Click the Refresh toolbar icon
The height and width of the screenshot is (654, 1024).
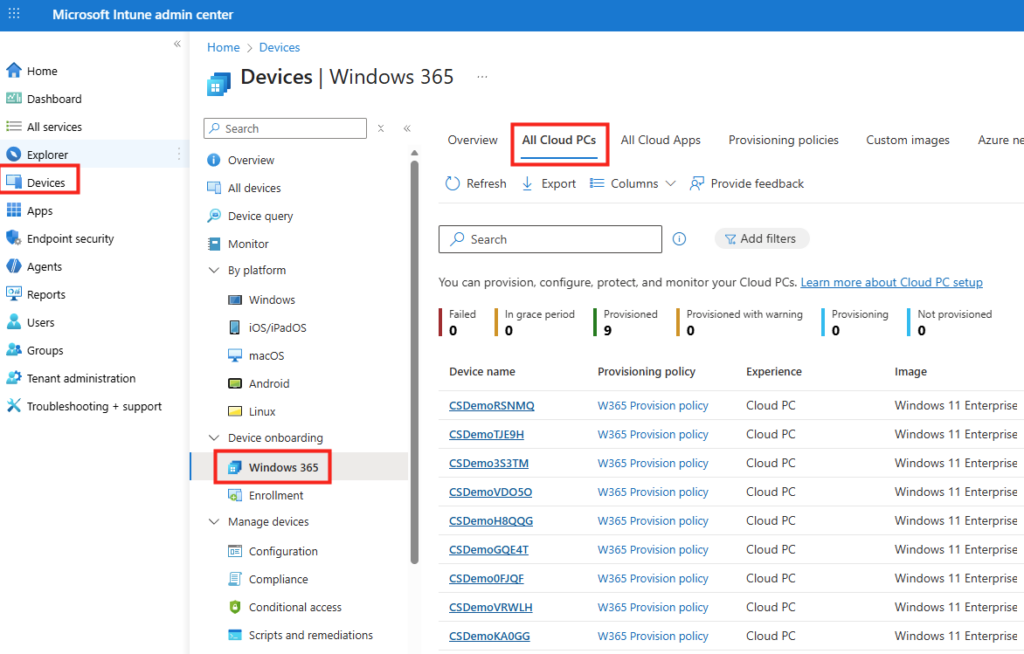click(x=452, y=184)
